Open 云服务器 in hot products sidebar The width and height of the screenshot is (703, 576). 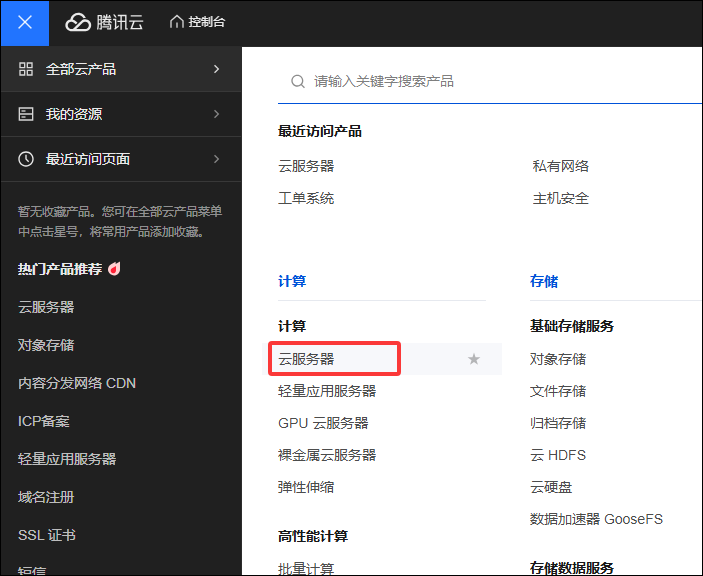click(46, 307)
